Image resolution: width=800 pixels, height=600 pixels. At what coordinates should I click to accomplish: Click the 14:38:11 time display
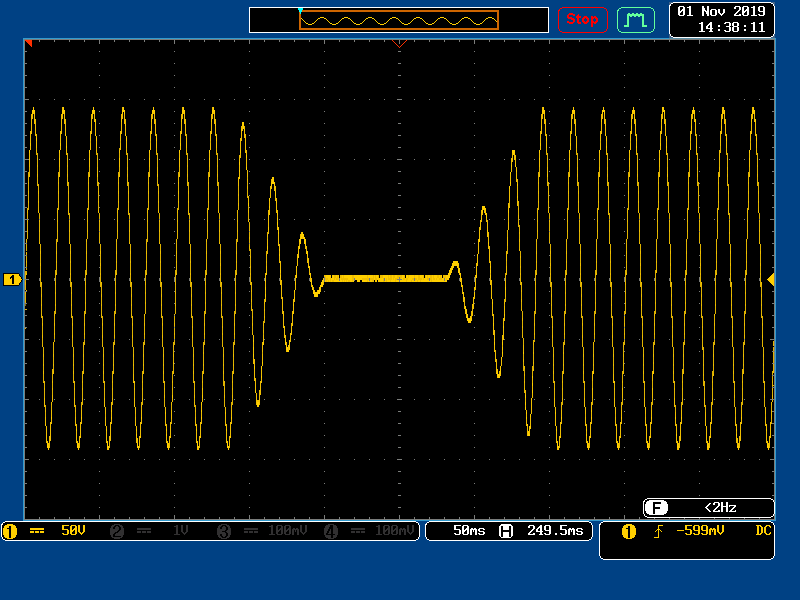tap(731, 28)
